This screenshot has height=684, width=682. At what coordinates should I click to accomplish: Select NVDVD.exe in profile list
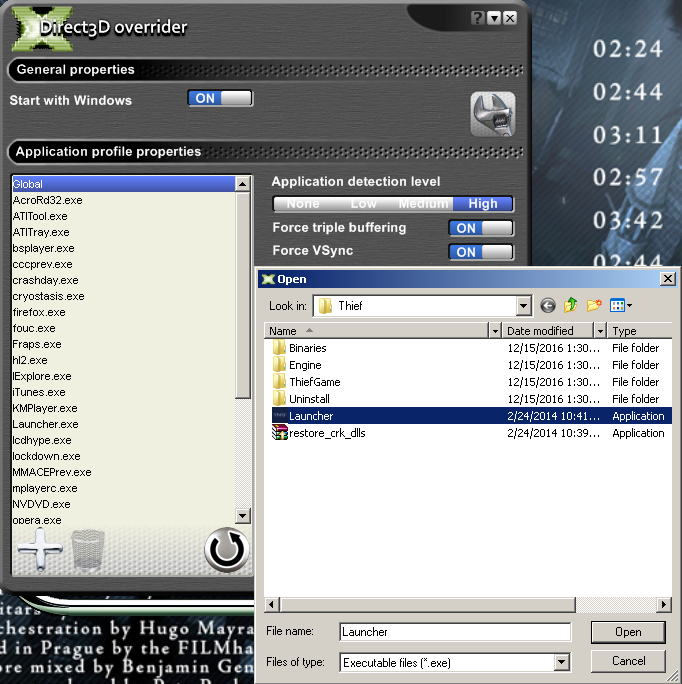coord(123,504)
